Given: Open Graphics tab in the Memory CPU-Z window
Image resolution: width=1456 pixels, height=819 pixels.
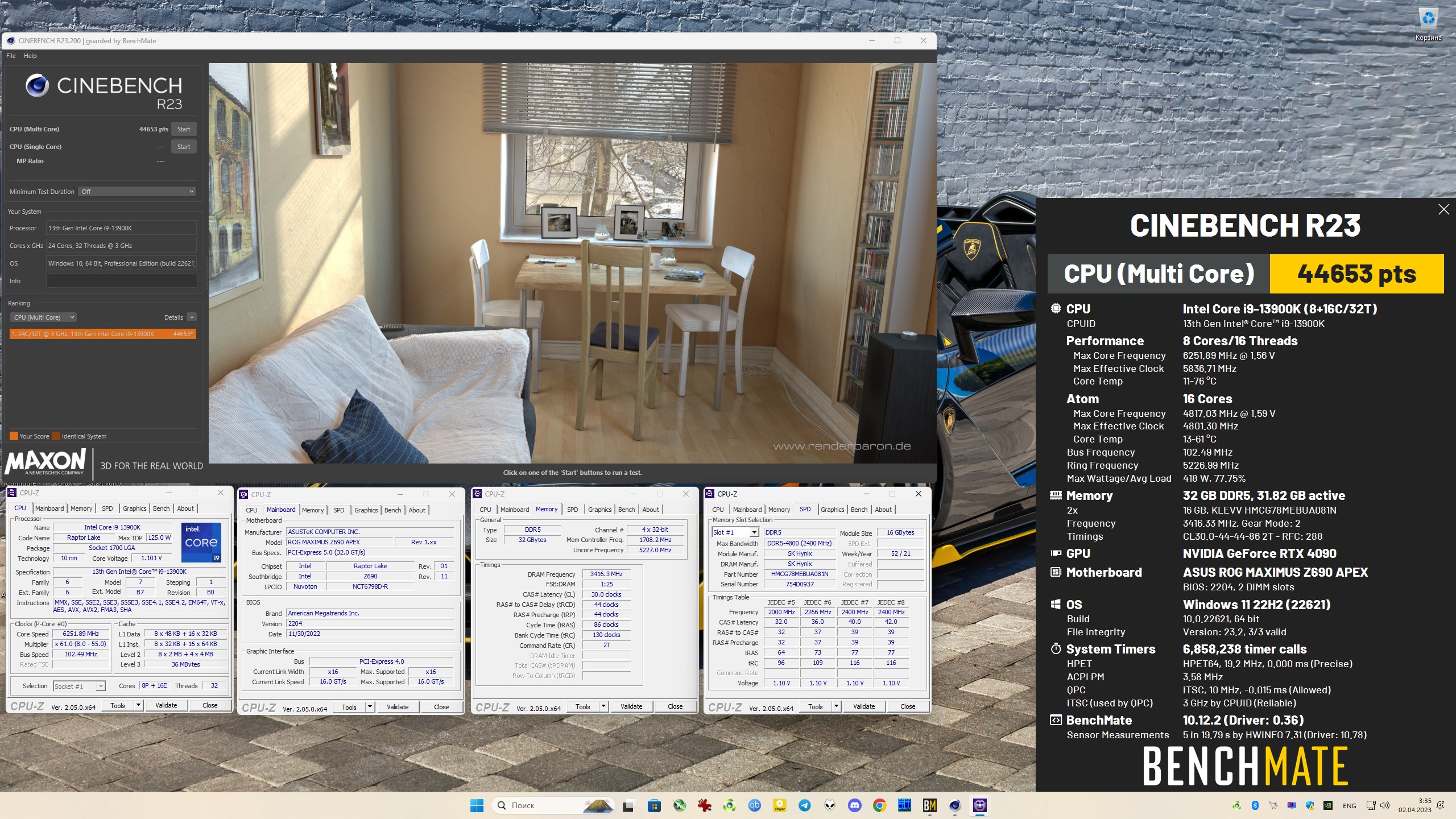Looking at the screenshot, I should point(600,510).
